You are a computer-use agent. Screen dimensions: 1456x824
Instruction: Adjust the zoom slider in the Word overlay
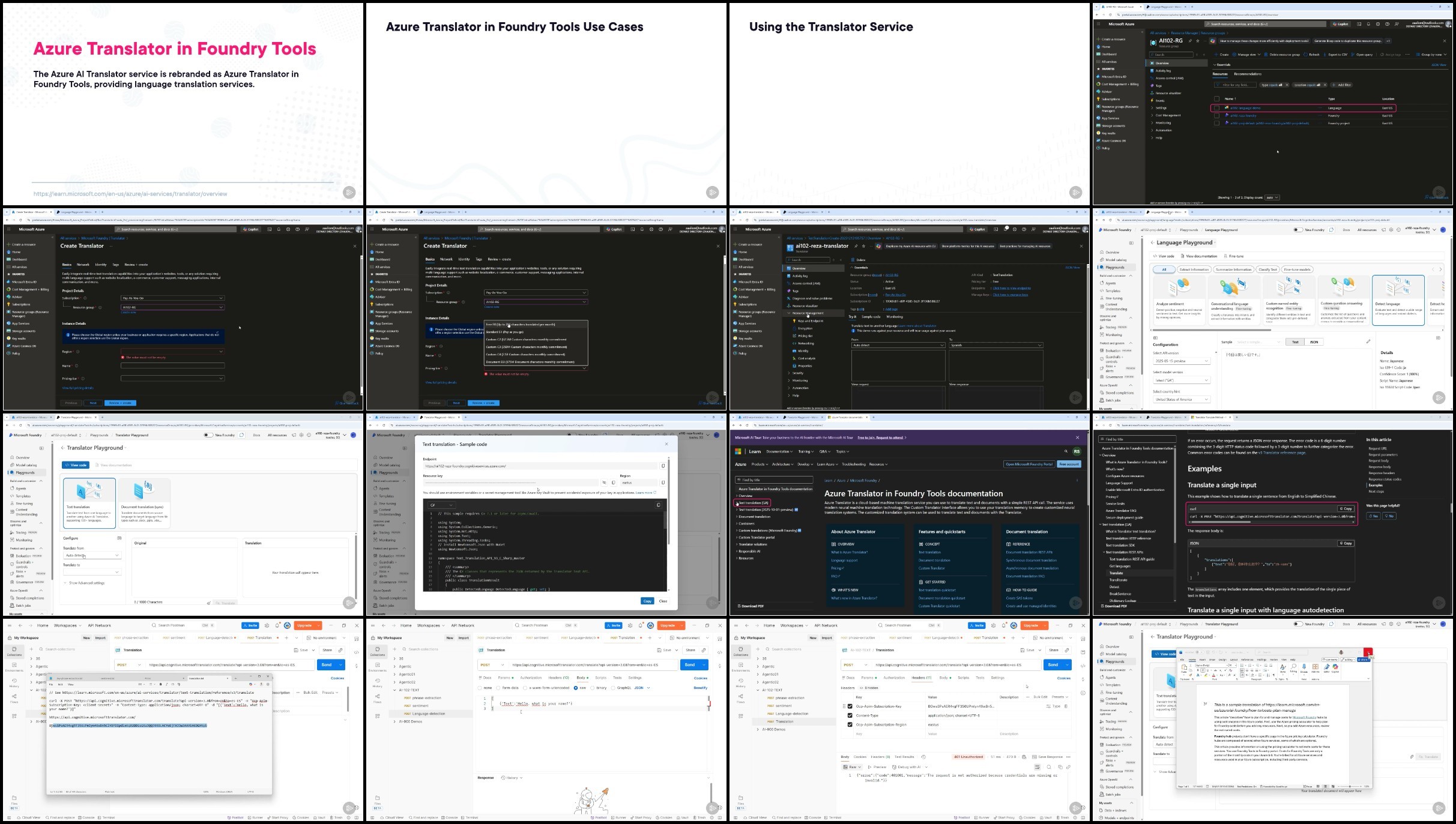click(x=1349, y=786)
